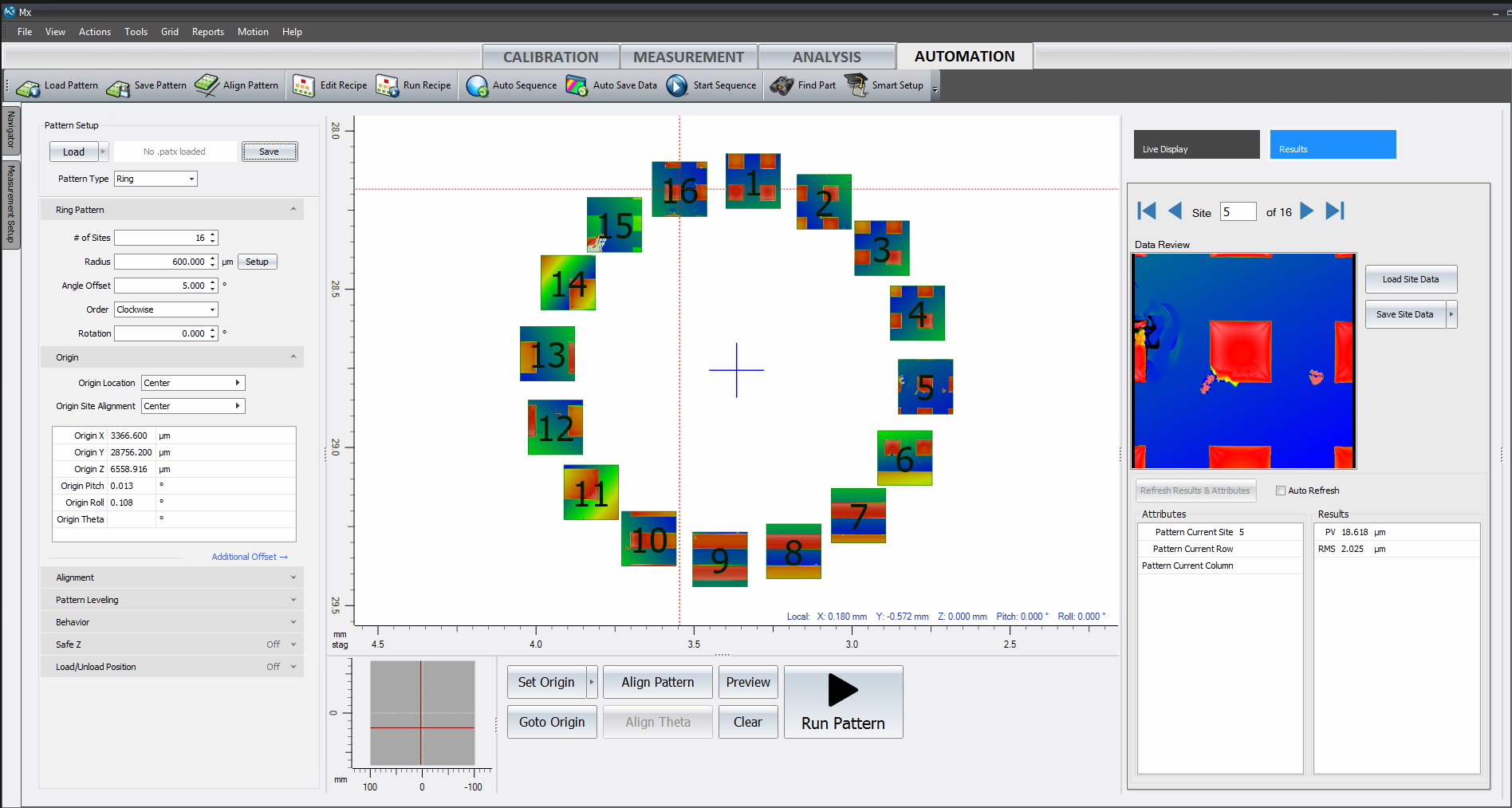Open the Smart Setup tool

pyautogui.click(x=856, y=85)
